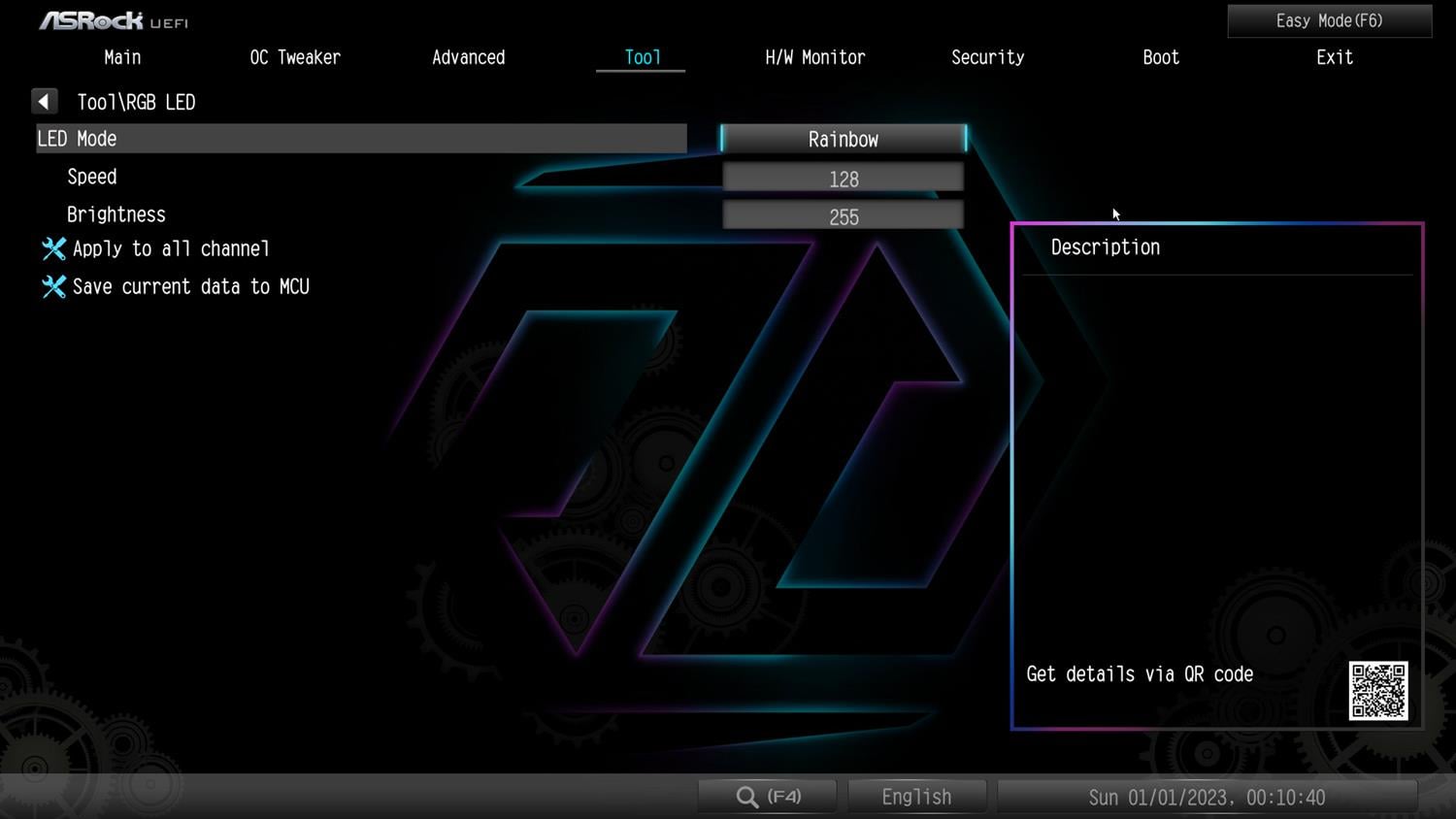Screen dimensions: 1456x819
Task: Click the back arrow beside Tool\RGB LED
Action: [x=45, y=102]
